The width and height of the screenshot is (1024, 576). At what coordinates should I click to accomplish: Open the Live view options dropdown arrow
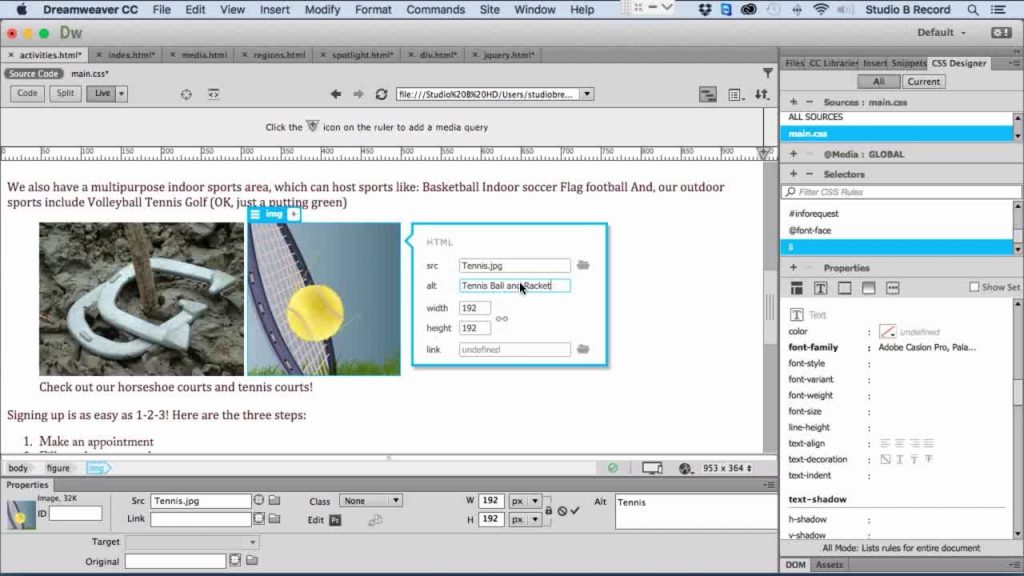pyautogui.click(x=121, y=93)
